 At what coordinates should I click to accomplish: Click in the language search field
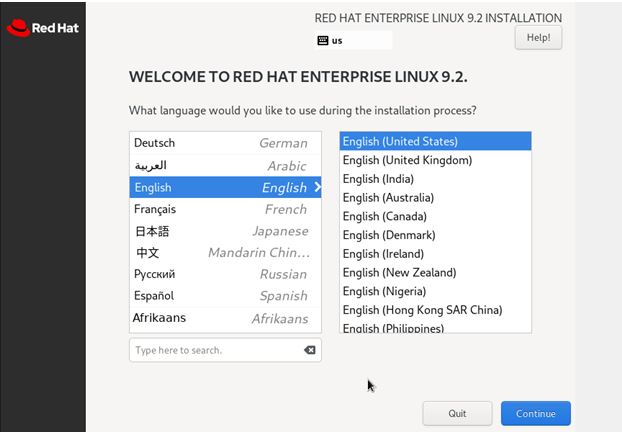(225, 350)
